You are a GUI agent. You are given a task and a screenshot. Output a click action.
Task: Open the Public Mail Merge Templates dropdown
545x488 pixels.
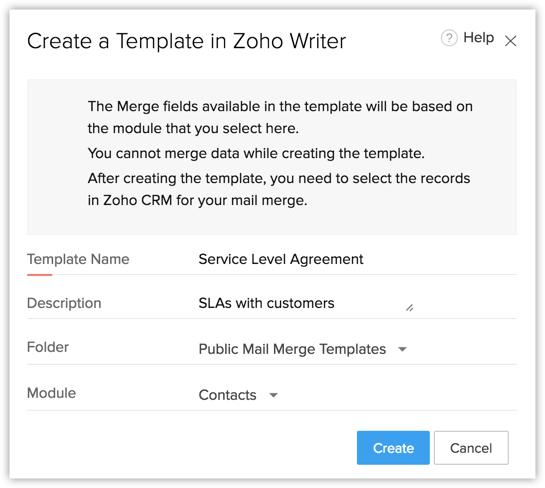click(302, 349)
